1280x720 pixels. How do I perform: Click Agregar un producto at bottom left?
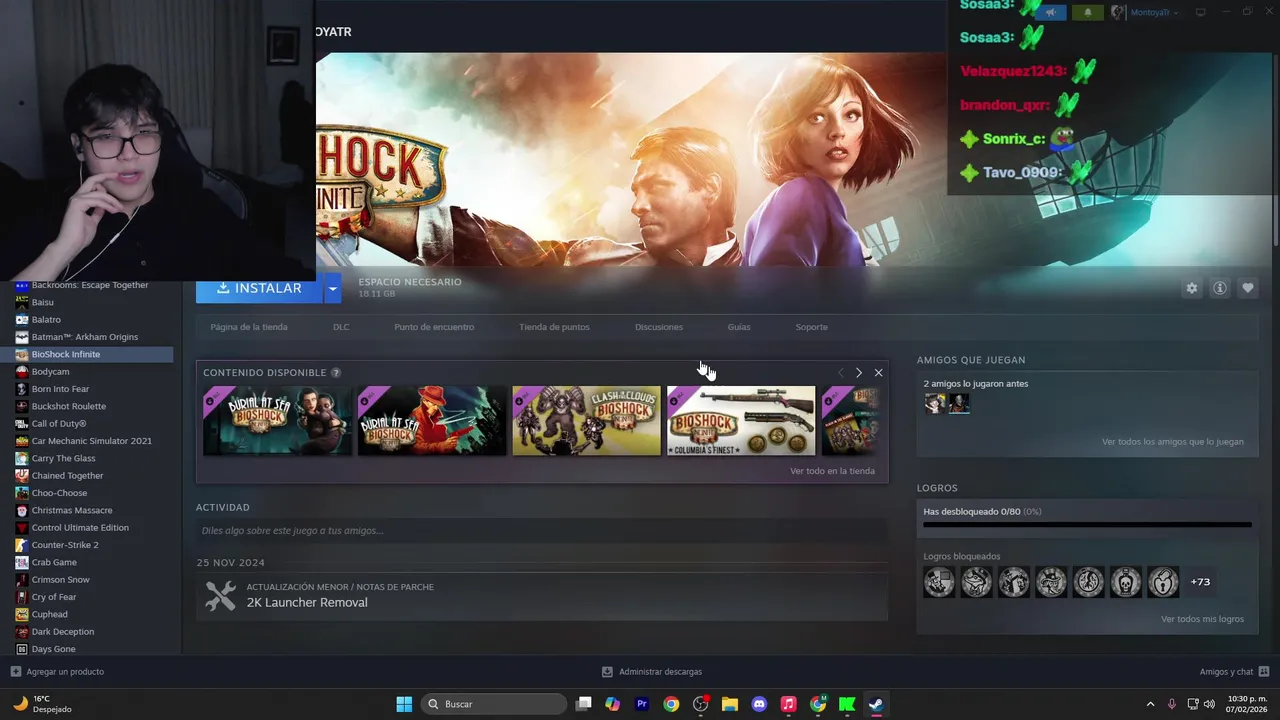(x=57, y=672)
